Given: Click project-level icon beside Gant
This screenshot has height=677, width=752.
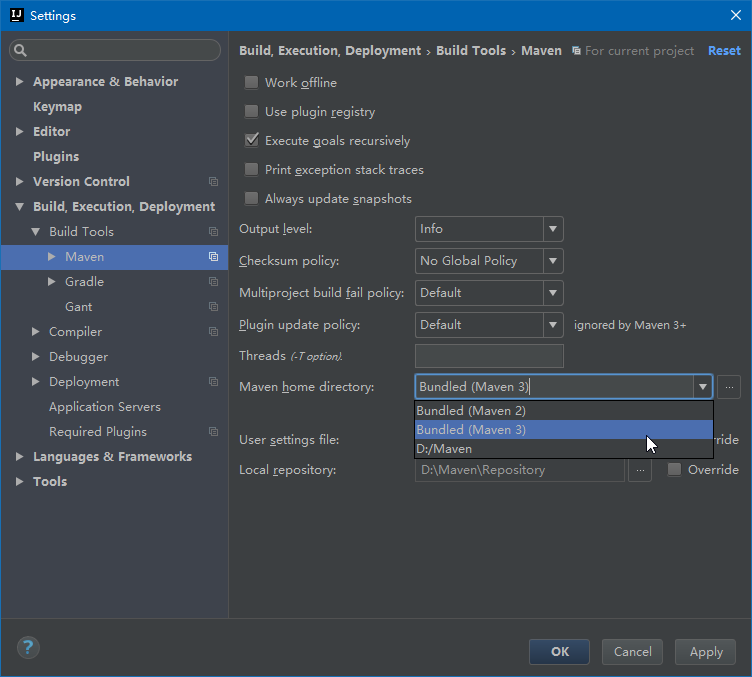Looking at the screenshot, I should click(x=213, y=306).
